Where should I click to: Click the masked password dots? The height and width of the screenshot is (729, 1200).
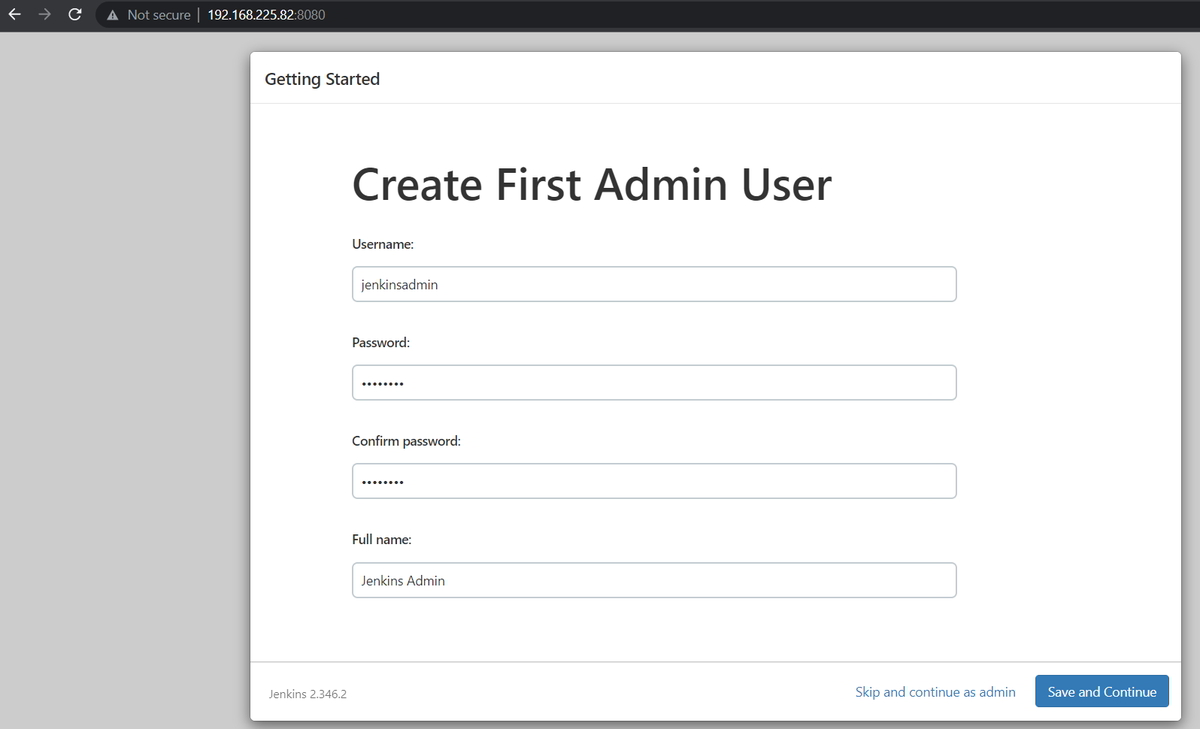[x=380, y=382]
